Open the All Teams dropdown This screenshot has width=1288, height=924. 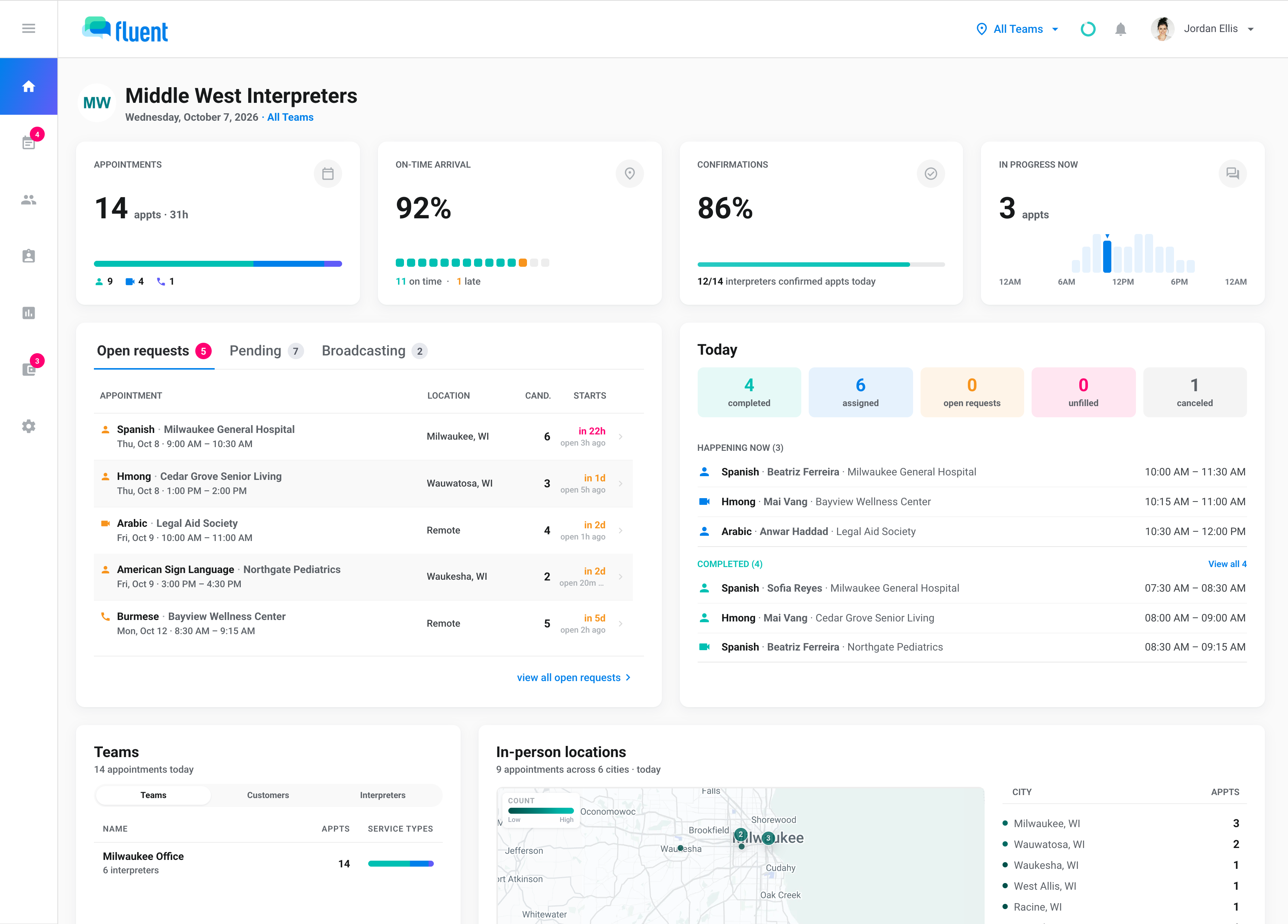tap(1017, 29)
